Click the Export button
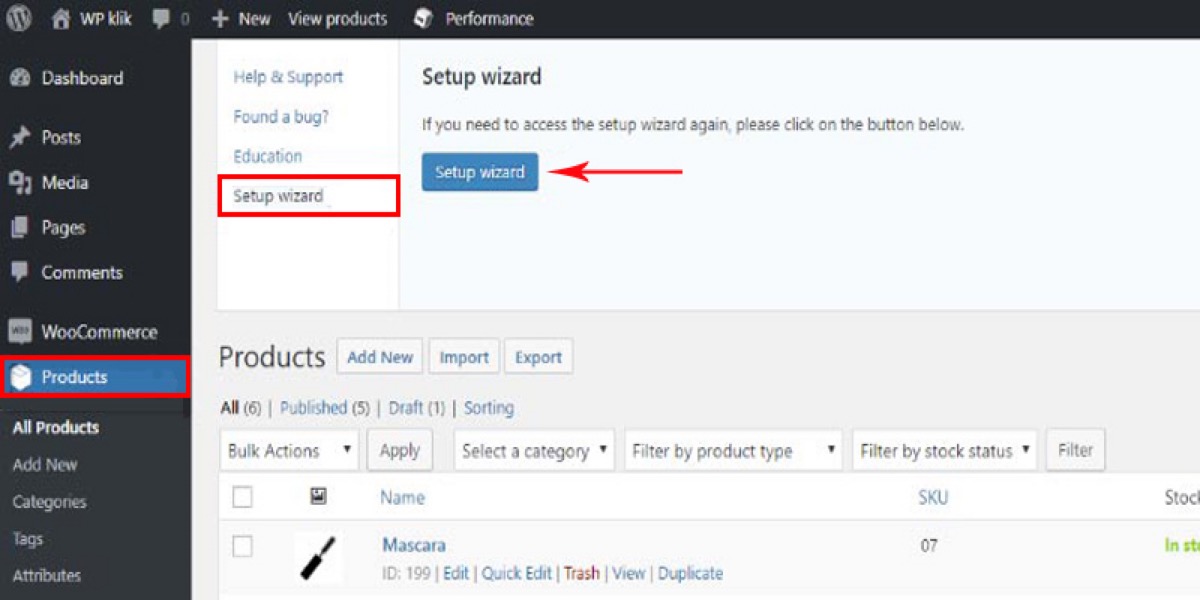This screenshot has width=1200, height=600. tap(539, 357)
